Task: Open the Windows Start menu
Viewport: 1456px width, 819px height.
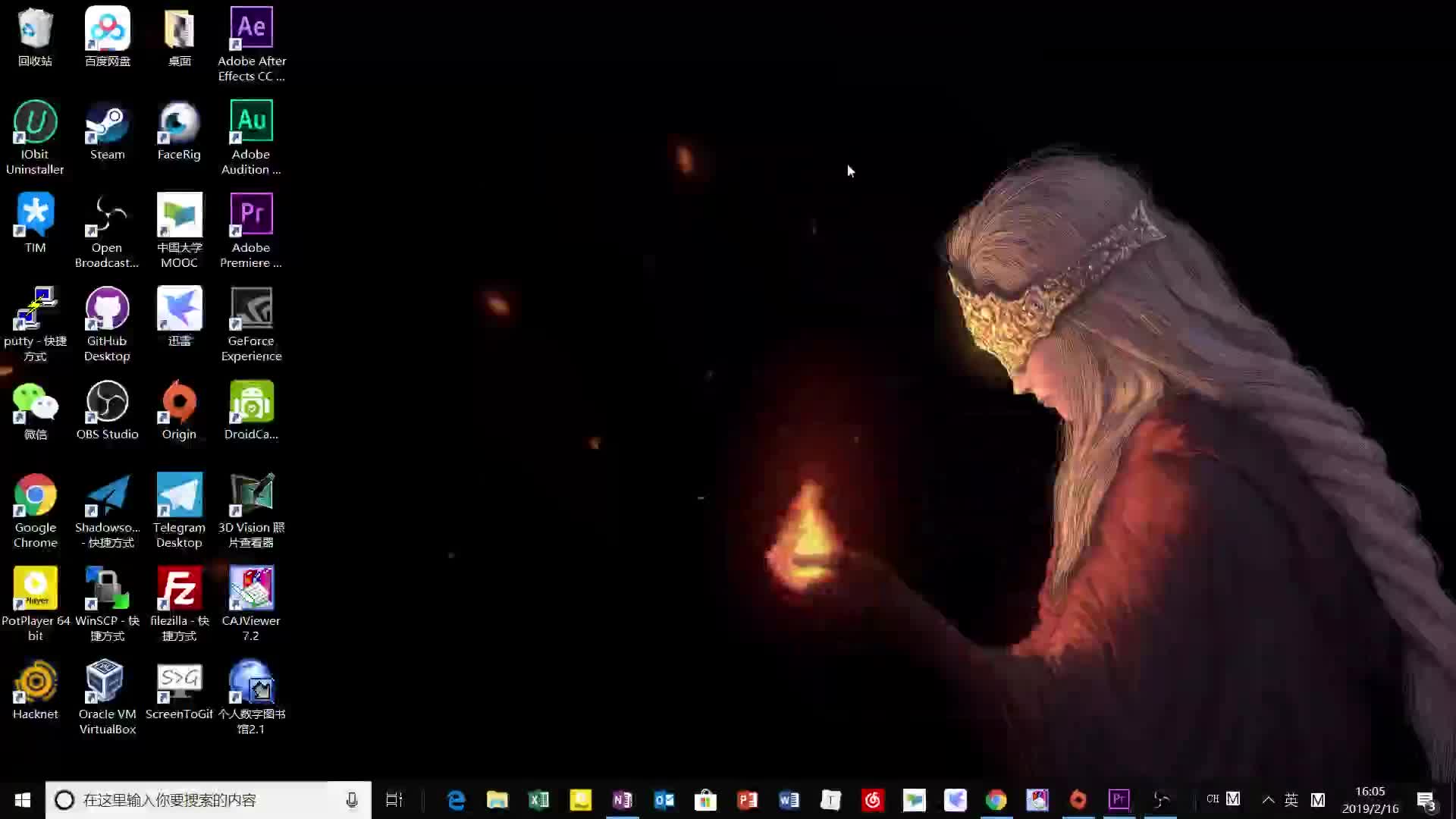Action: point(22,799)
